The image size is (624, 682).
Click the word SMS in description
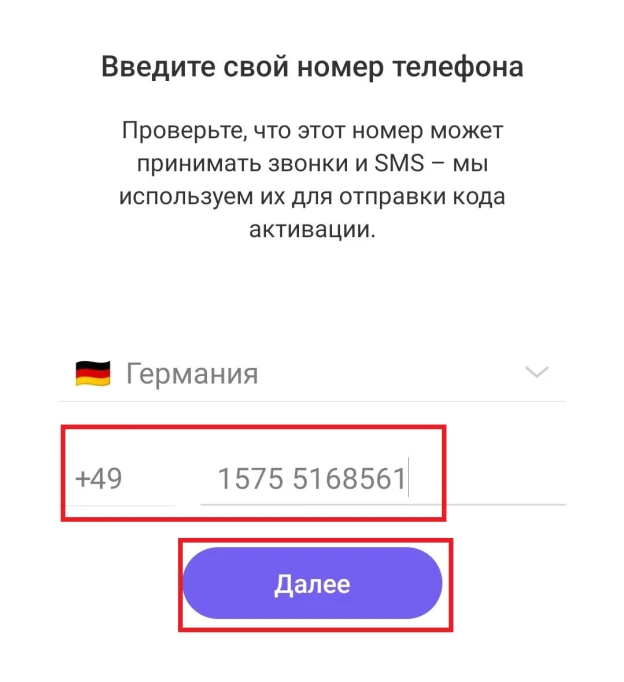click(399, 163)
